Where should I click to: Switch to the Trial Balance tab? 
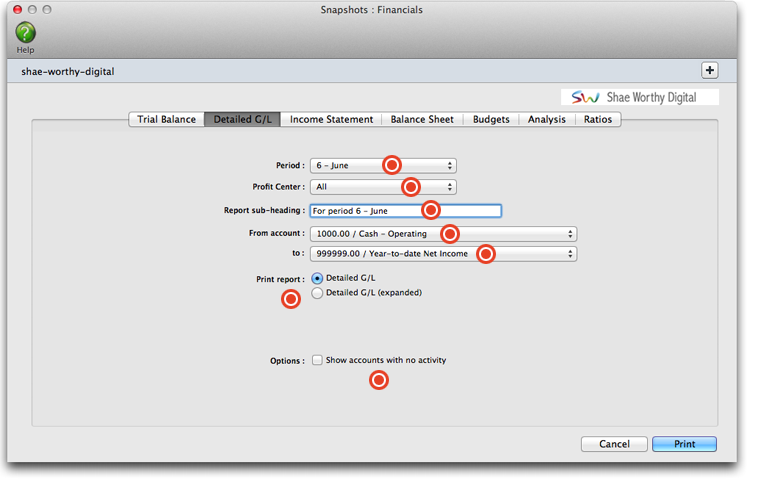point(166,119)
